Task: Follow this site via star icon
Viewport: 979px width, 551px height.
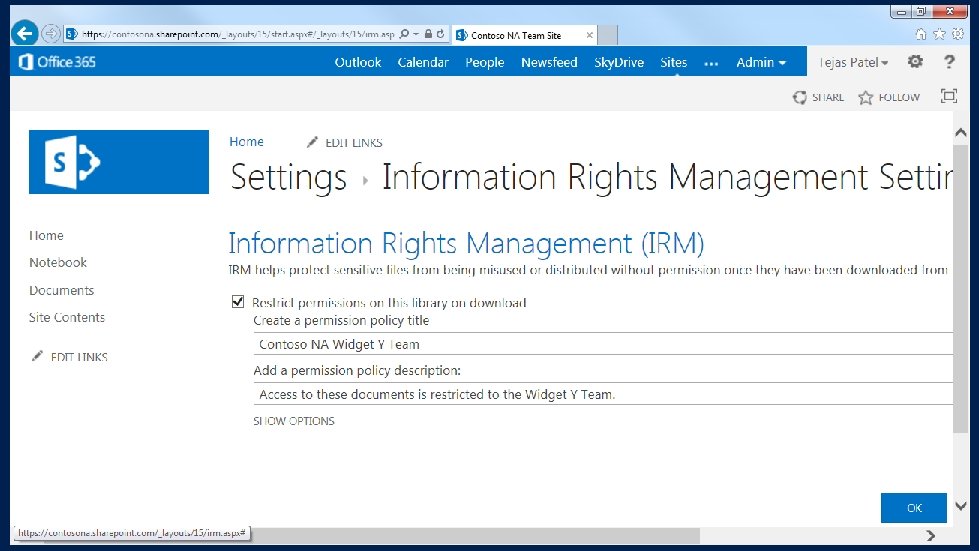Action: click(x=865, y=97)
